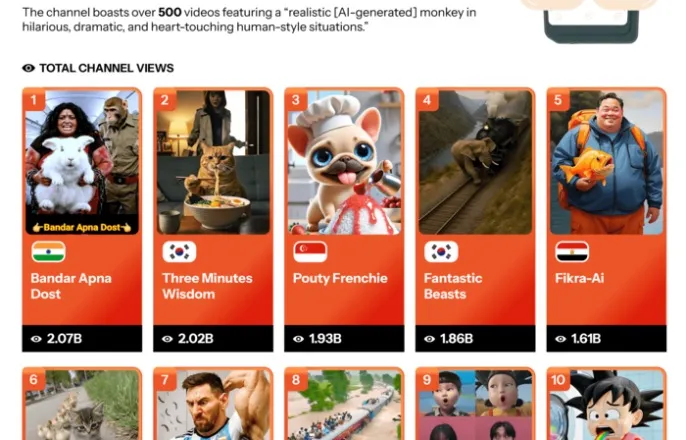Open the rank 10 anime character thumbnail
The image size is (686, 440).
pos(607,405)
